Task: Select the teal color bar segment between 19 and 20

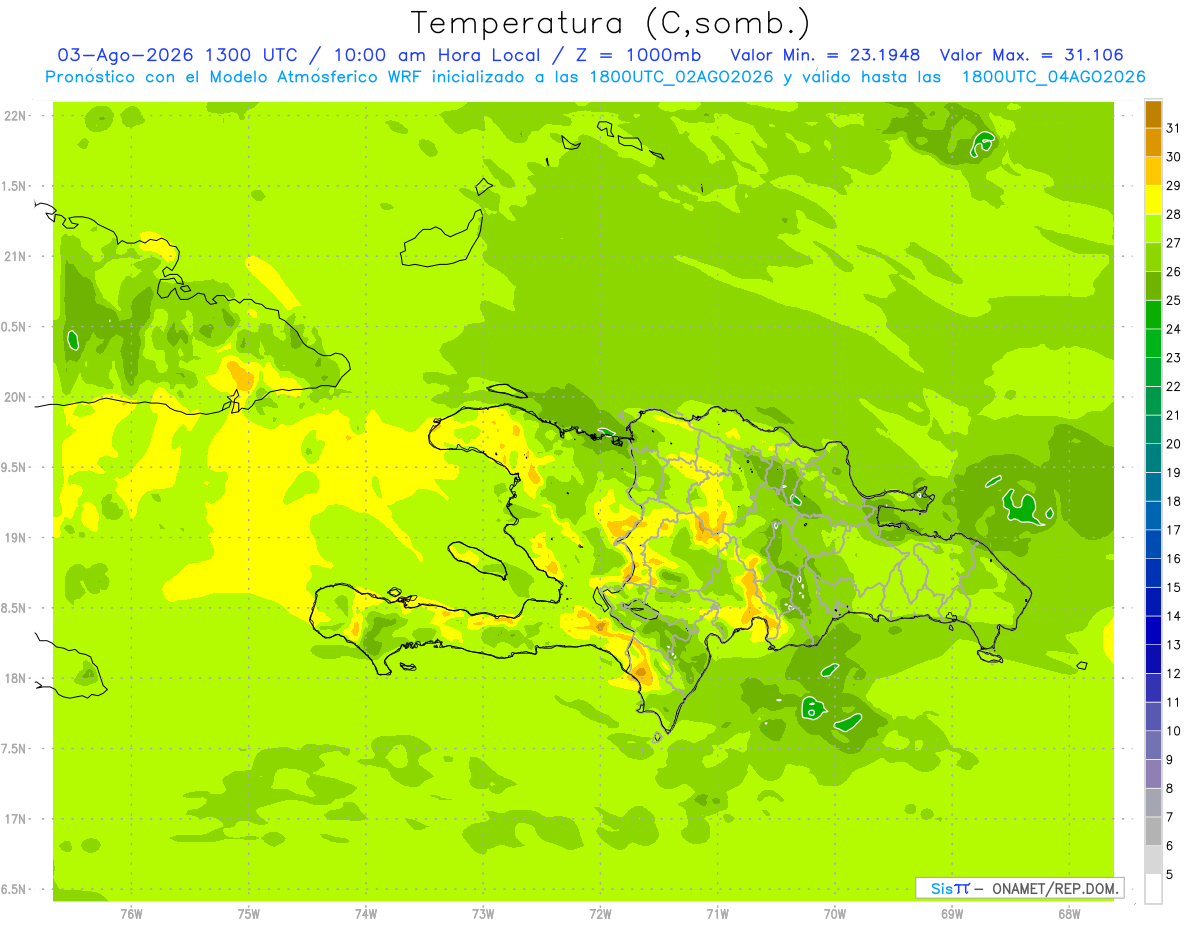Action: click(x=1153, y=459)
